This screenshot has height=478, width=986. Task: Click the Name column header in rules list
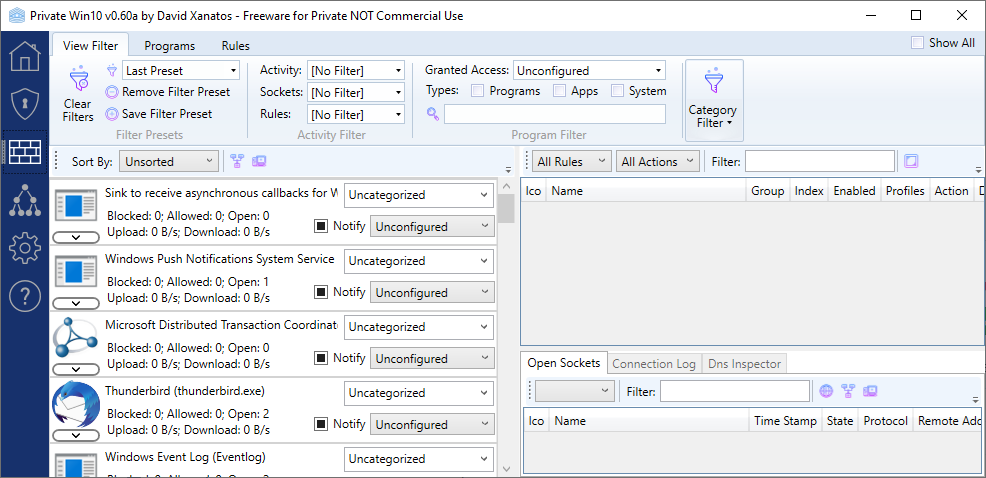(646, 191)
